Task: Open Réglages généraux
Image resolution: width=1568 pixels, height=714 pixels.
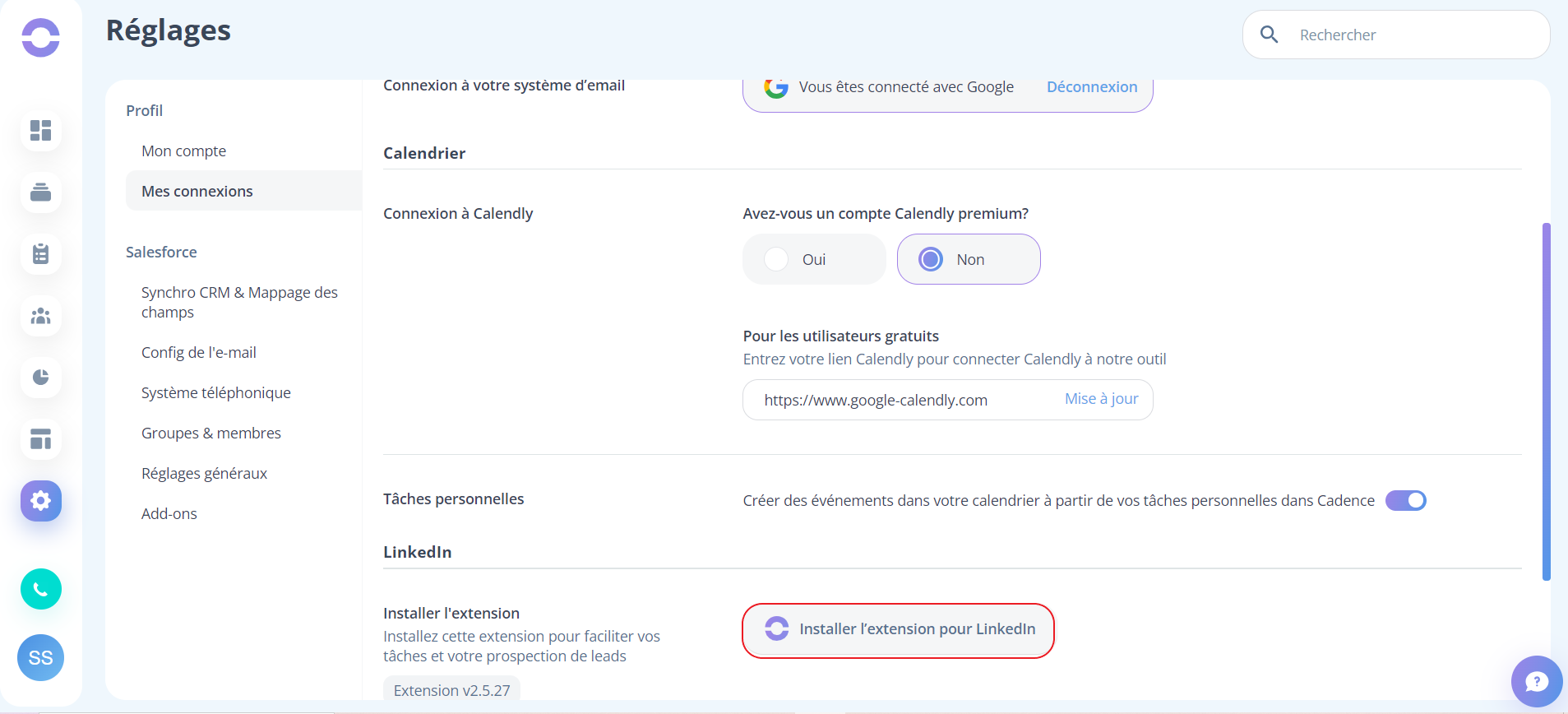Action: click(x=204, y=473)
